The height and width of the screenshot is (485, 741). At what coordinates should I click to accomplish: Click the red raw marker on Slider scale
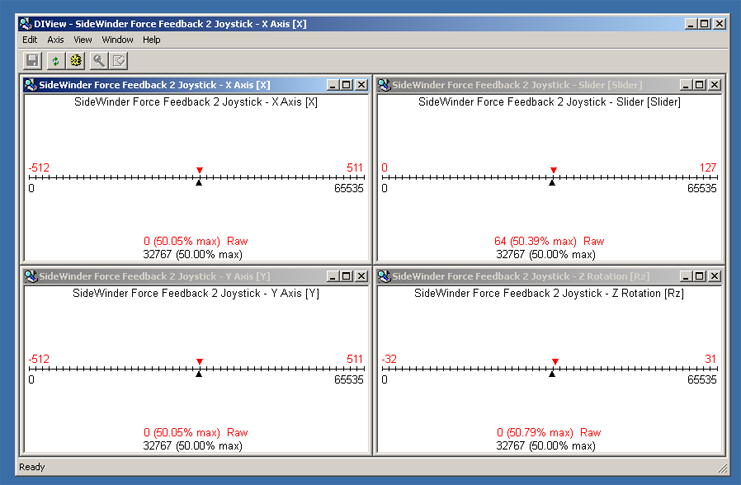tap(553, 170)
